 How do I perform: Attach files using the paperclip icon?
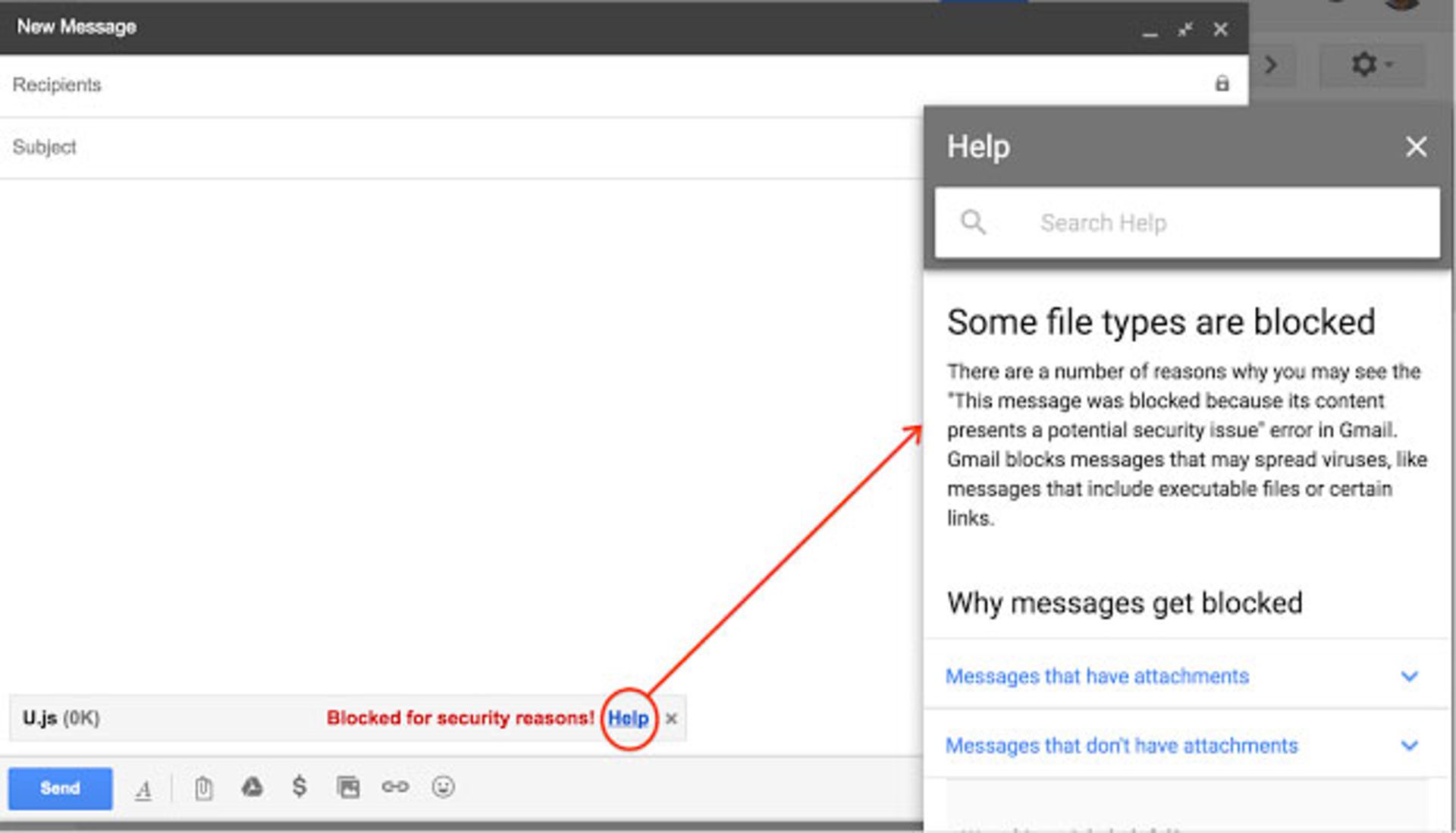203,788
